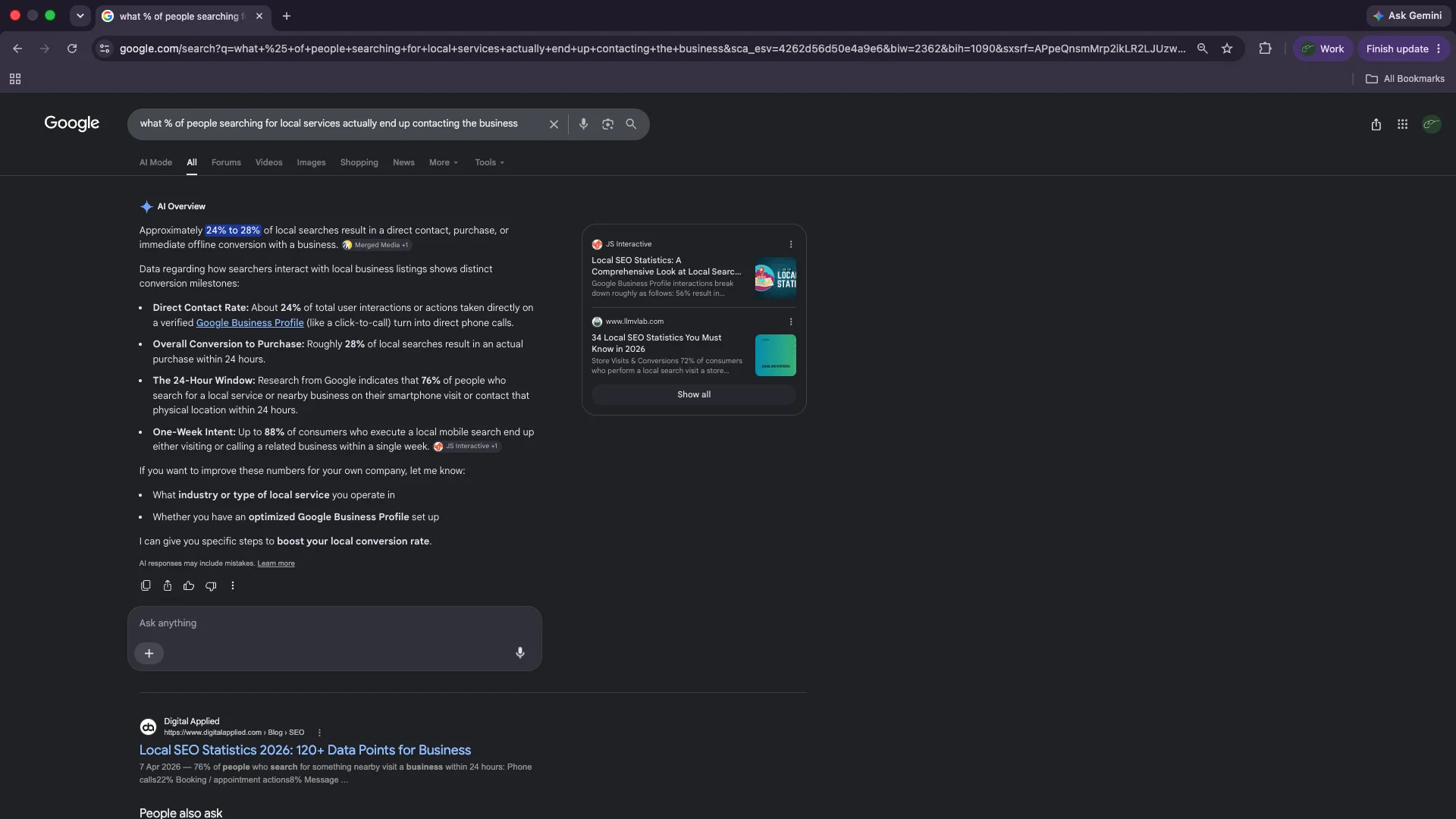Open options menu for www.llmvlab.com source
Viewport: 1456px width, 819px height.
[791, 322]
